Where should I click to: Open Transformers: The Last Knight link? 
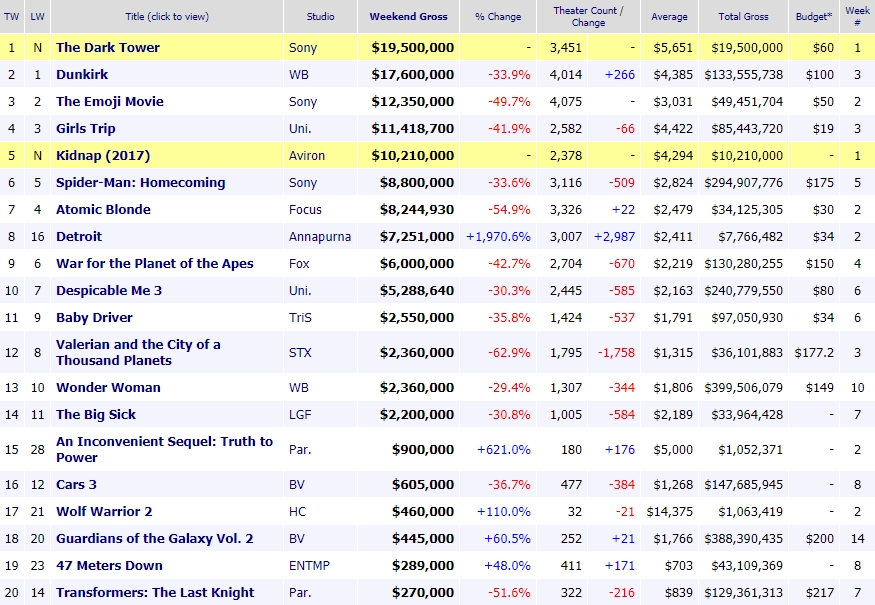[155, 592]
